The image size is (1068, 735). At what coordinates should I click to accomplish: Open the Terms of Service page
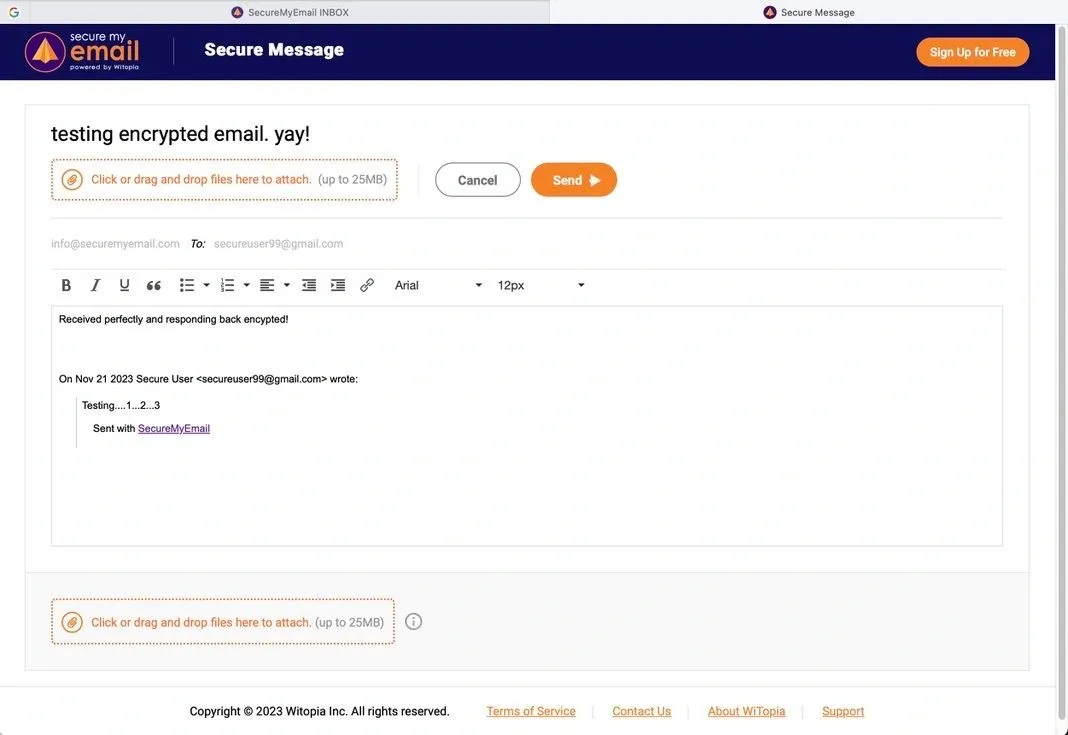(x=531, y=710)
